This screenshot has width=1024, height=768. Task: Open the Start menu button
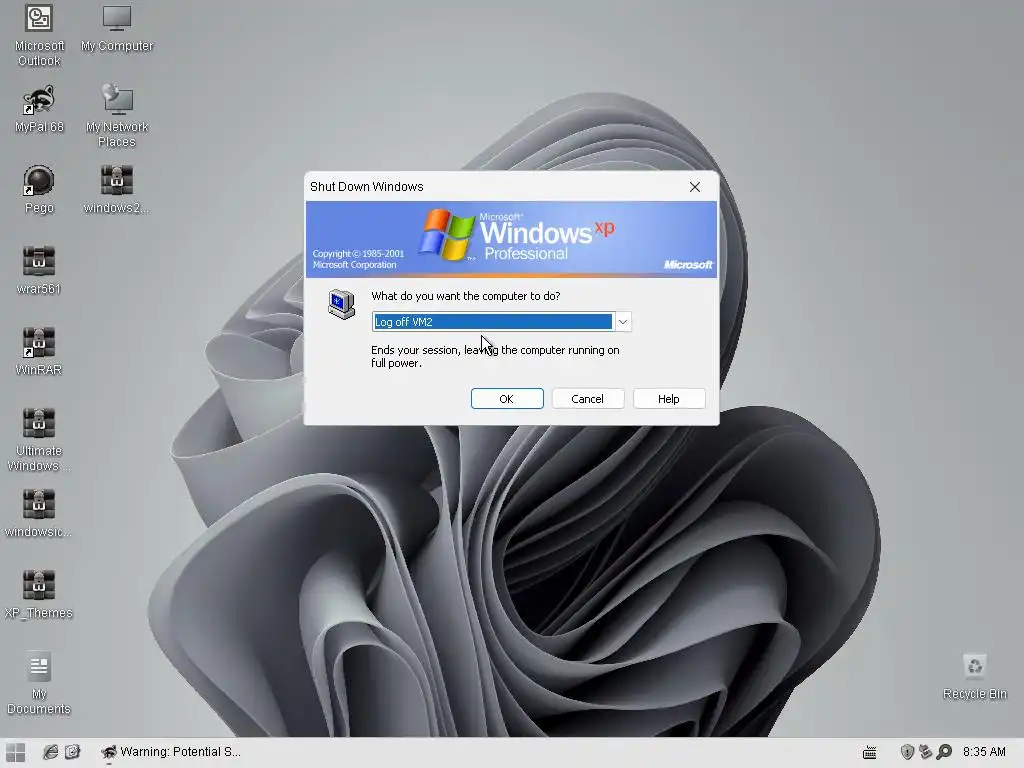click(x=16, y=752)
